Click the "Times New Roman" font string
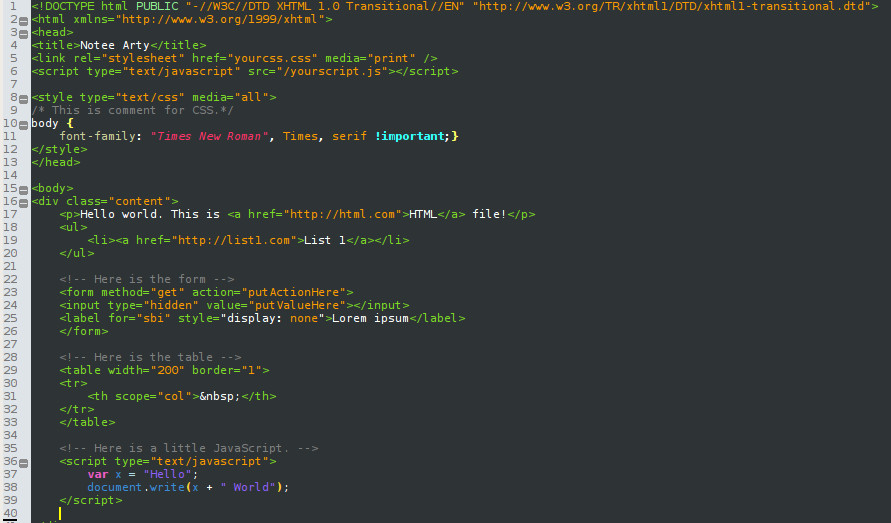This screenshot has height=523, width=891. tap(209, 136)
